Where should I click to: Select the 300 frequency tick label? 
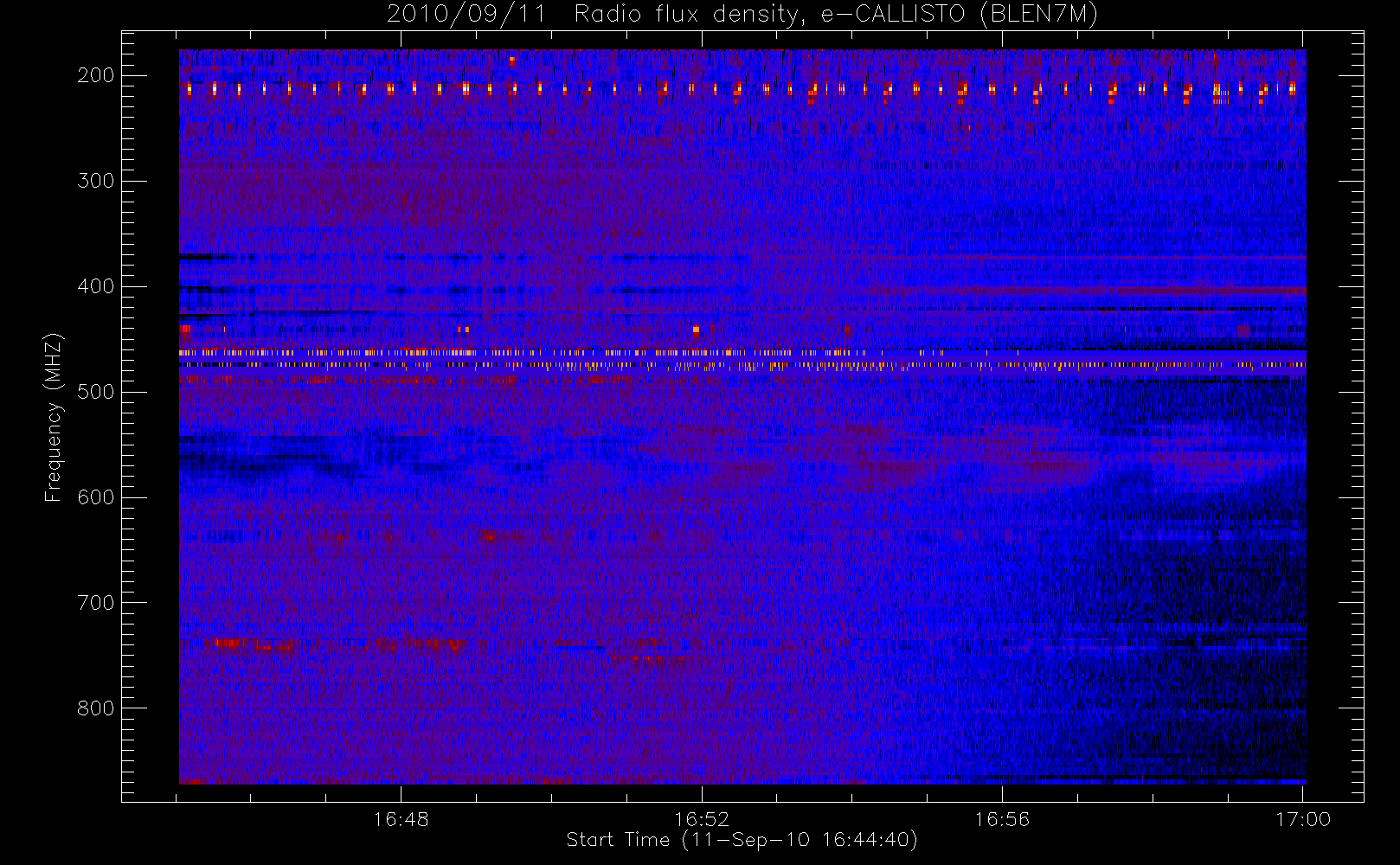pyautogui.click(x=96, y=181)
